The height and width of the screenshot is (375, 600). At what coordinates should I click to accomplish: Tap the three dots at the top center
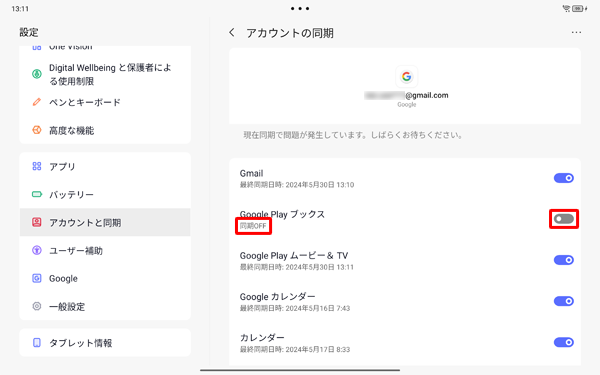point(300,8)
